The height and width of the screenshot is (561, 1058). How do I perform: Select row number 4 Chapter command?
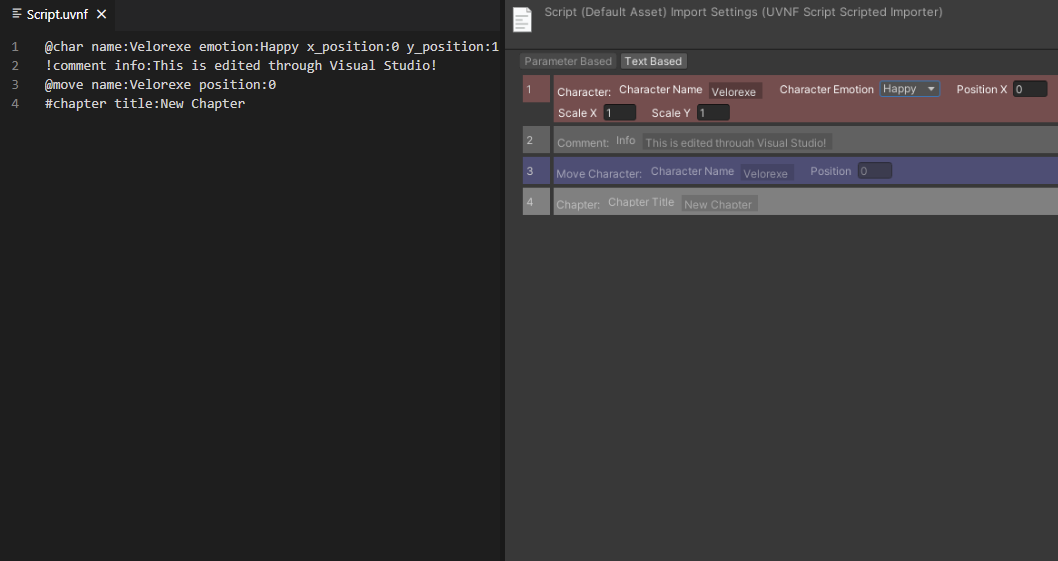[x=536, y=201]
